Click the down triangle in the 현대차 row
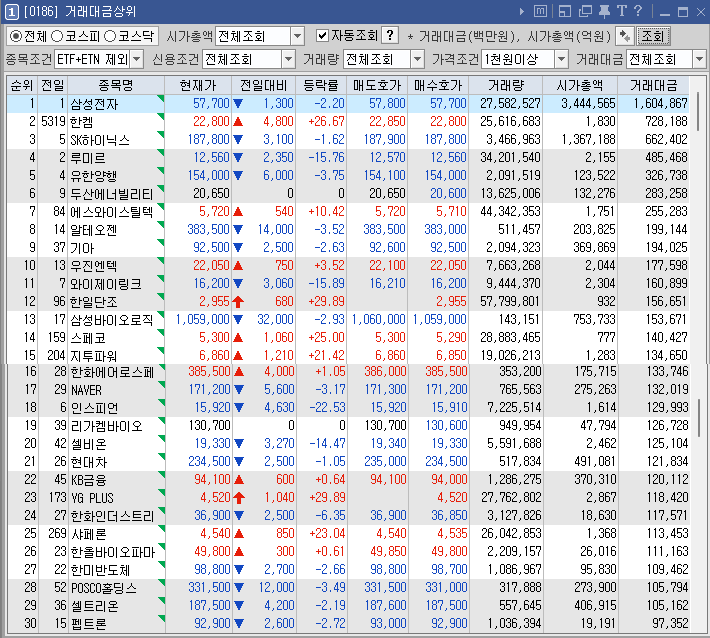 tap(239, 461)
